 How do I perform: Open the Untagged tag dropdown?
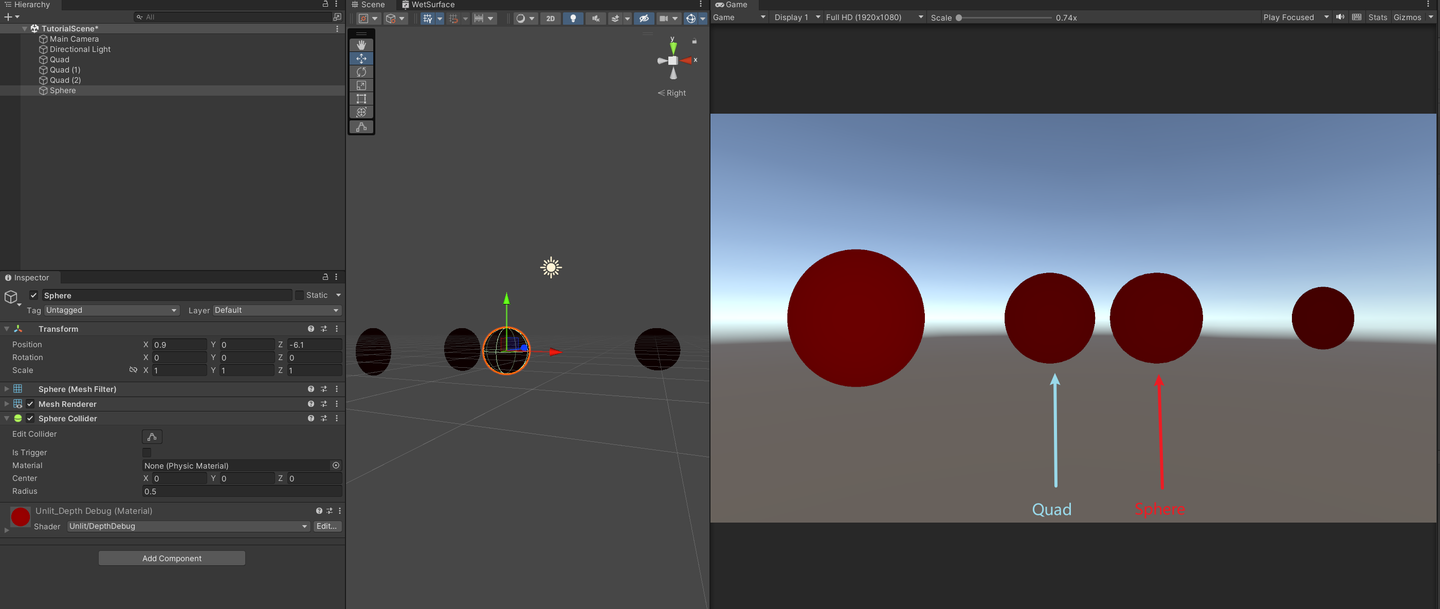[110, 310]
